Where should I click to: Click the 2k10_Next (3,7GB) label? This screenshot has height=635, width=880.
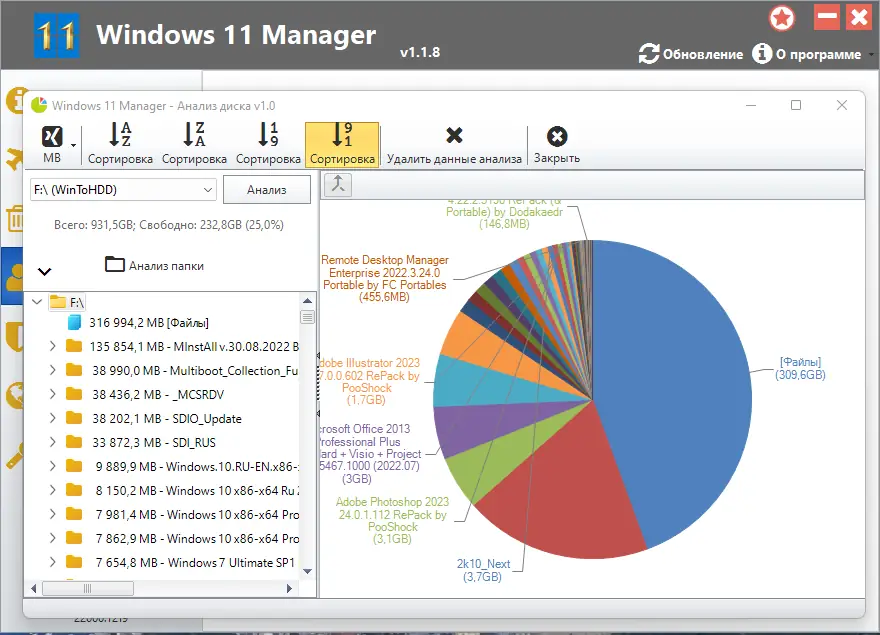[483, 570]
